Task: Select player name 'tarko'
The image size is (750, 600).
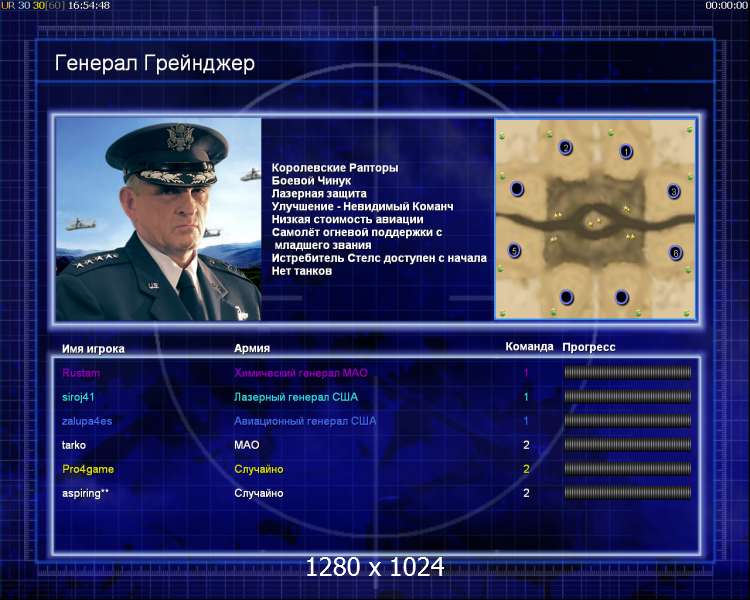Action: click(x=74, y=445)
